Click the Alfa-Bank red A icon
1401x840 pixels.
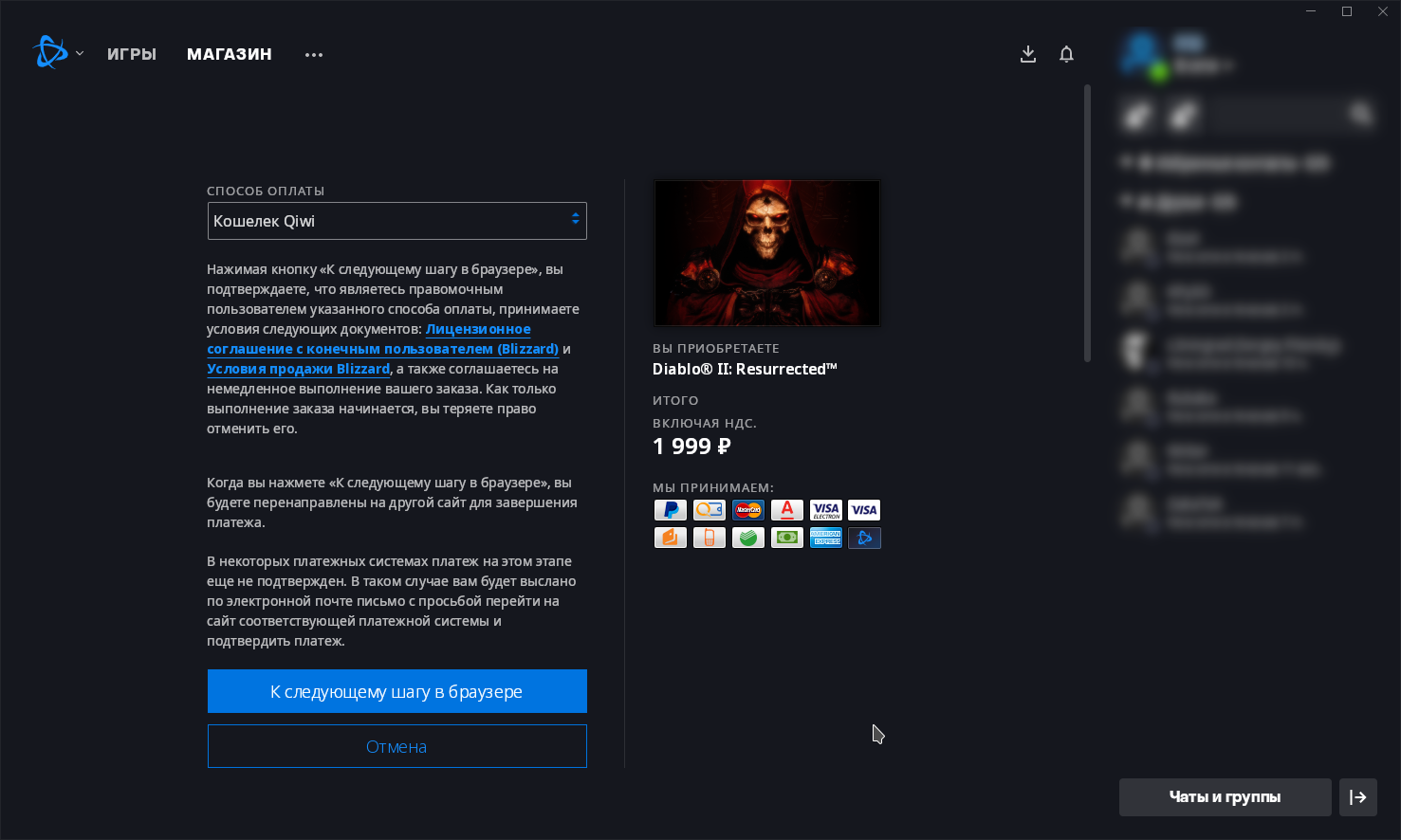tap(787, 510)
